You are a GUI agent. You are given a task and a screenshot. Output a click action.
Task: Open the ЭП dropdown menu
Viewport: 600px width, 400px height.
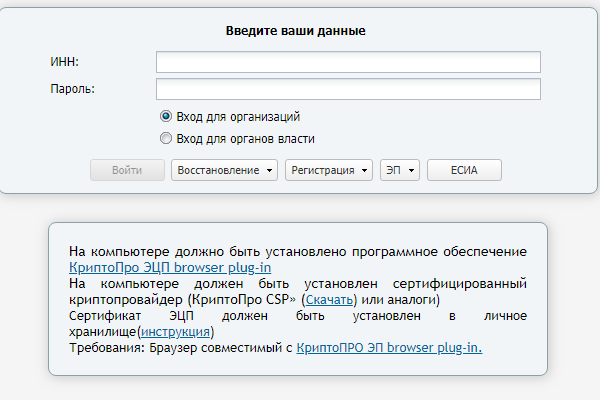coord(400,170)
